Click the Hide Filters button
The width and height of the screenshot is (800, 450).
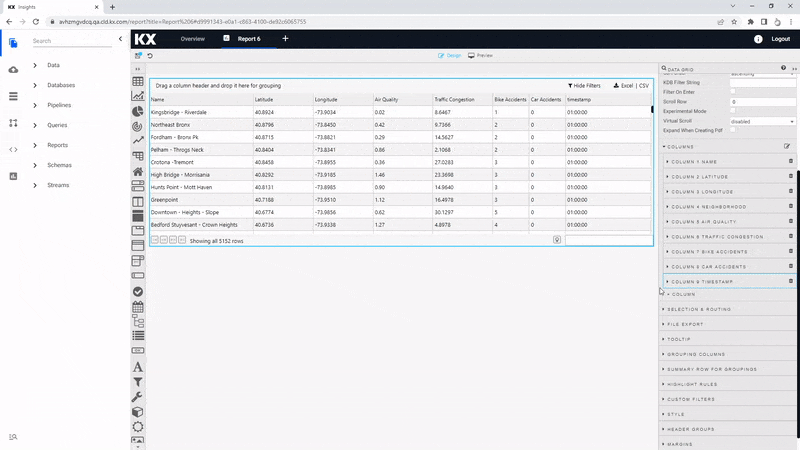tap(584, 86)
